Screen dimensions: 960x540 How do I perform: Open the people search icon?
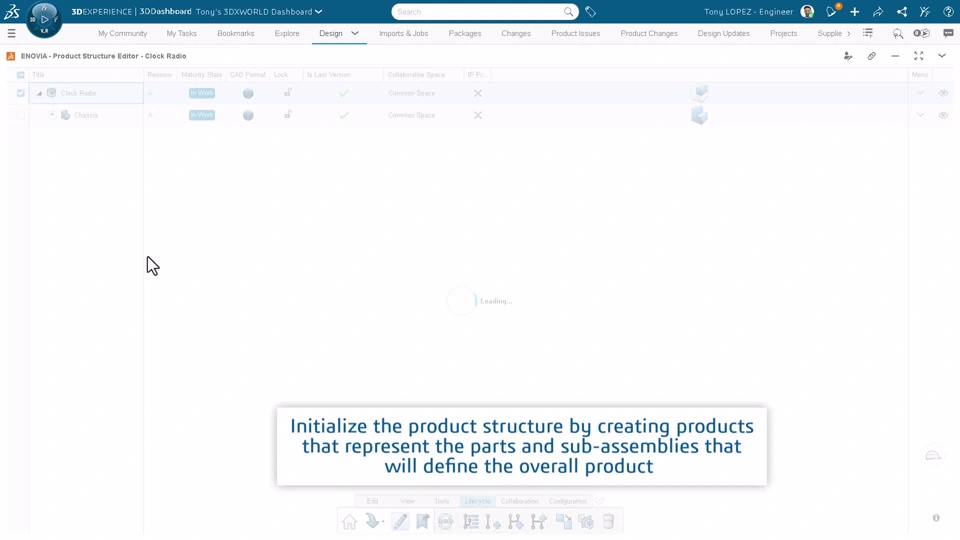(898, 34)
